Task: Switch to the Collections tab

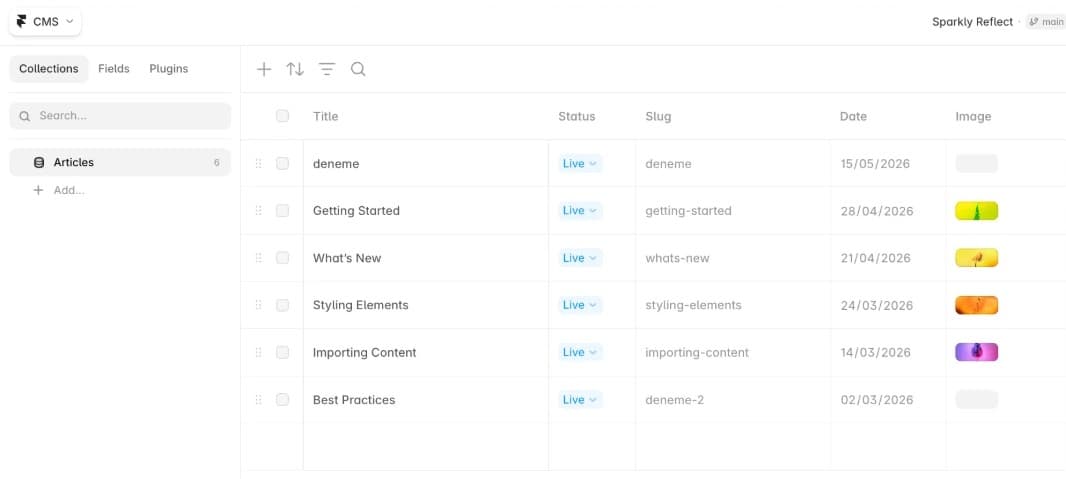Action: [x=49, y=69]
